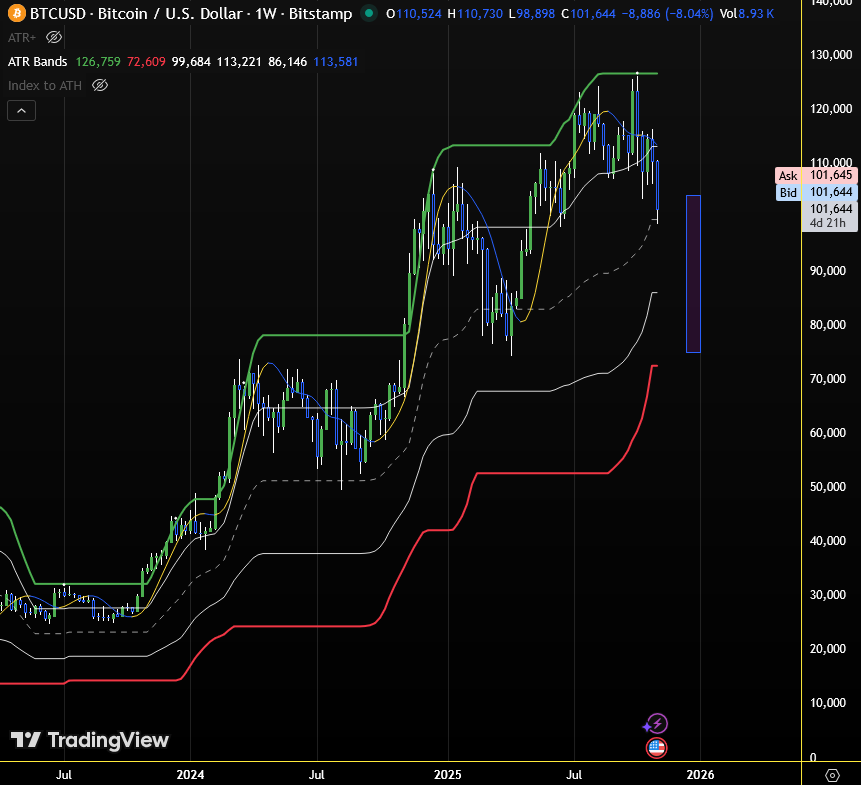Screen dimensions: 861x785
Task: Click the change value −8,886 (−8.04%)
Action: (x=667, y=14)
